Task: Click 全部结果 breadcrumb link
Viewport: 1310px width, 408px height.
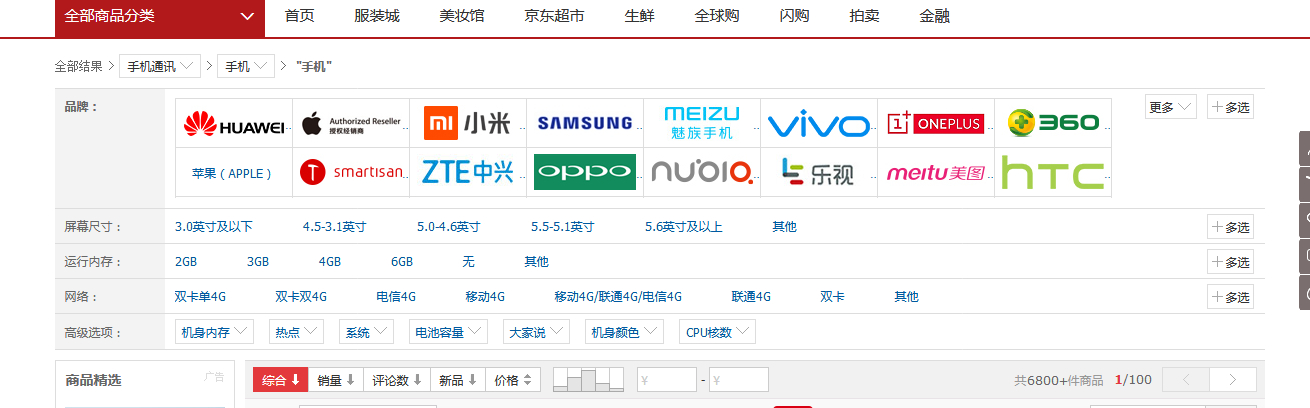Action: tap(78, 66)
